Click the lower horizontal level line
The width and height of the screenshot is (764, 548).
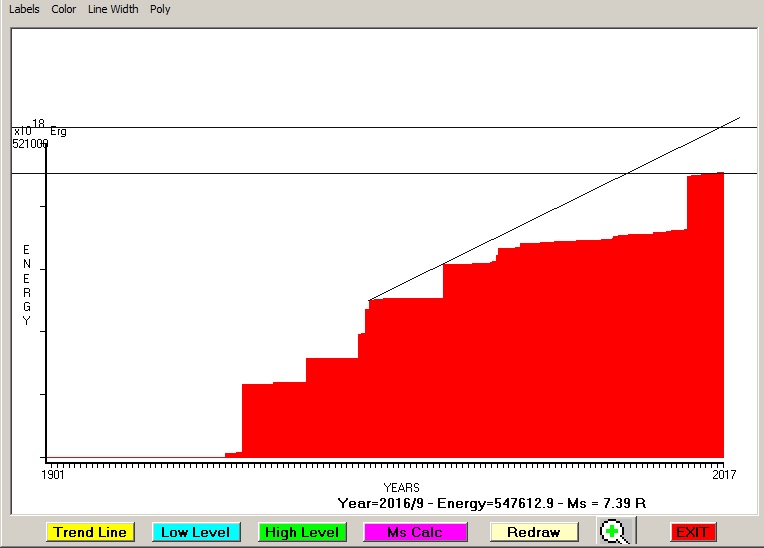click(300, 173)
